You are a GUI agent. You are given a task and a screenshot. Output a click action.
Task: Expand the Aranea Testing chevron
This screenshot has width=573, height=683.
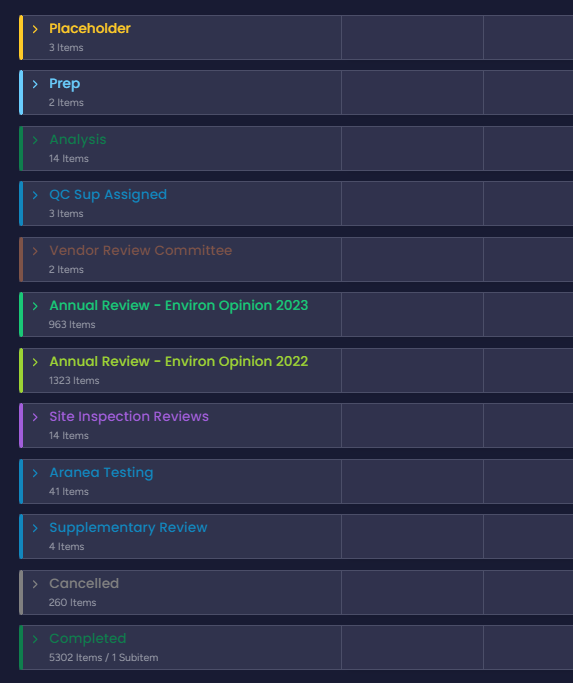coord(35,473)
